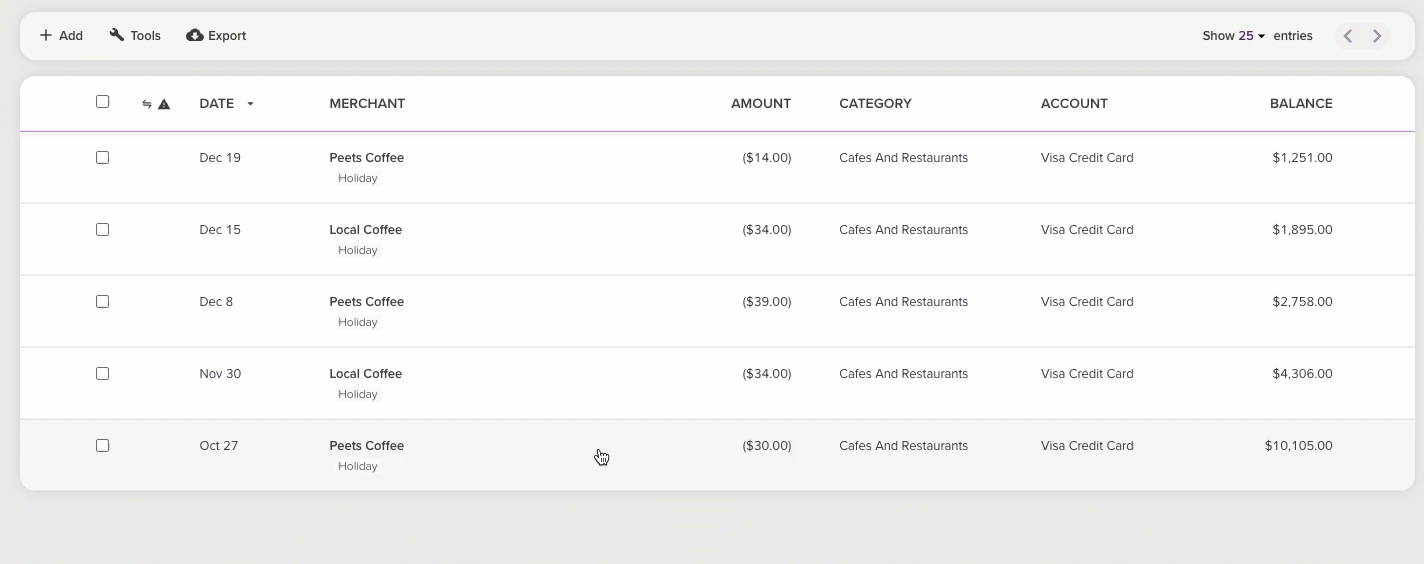The image size is (1424, 564).
Task: Click the Date column sort arrow
Action: [x=250, y=104]
